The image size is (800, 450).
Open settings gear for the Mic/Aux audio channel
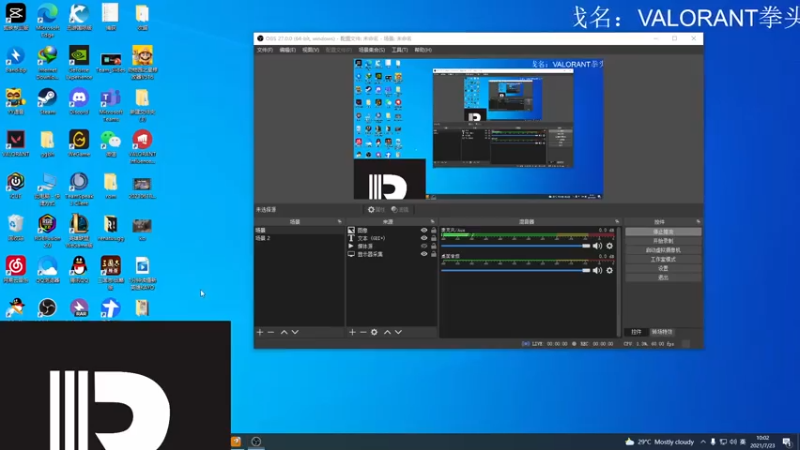[x=610, y=246]
